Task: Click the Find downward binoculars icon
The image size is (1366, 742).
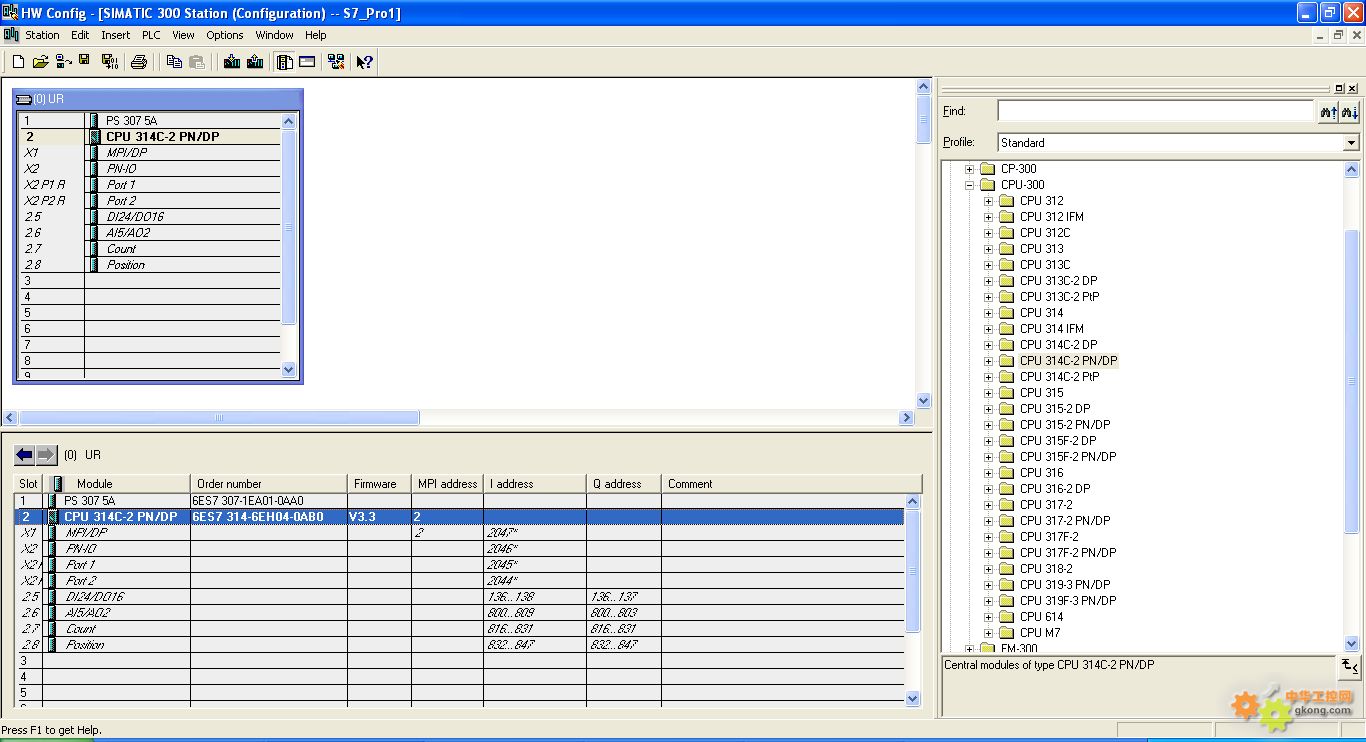Action: tap(1350, 112)
